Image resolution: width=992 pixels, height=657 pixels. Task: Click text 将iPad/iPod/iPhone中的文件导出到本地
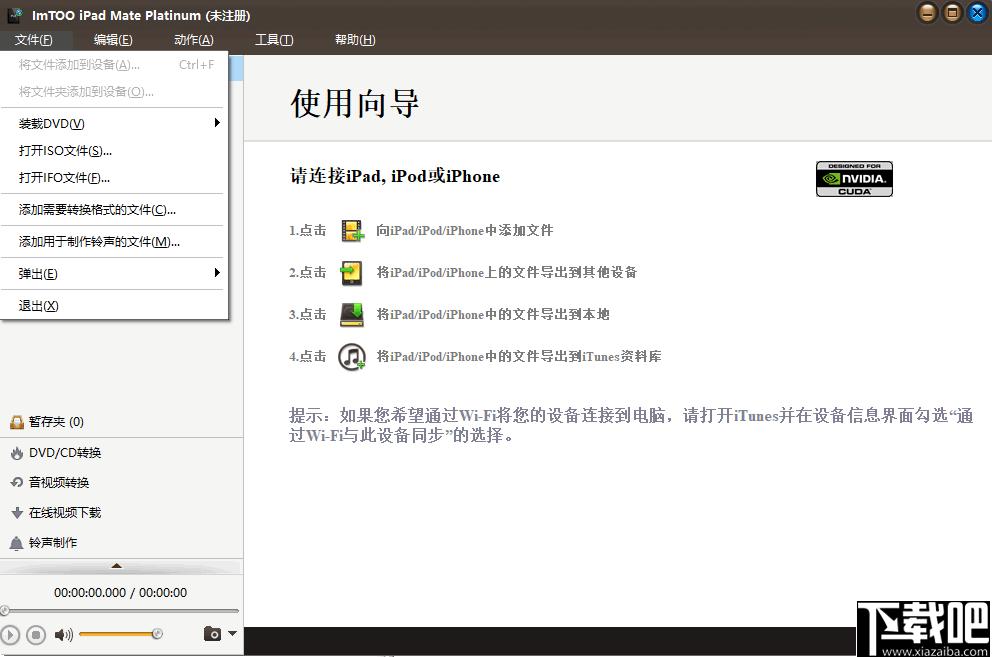pos(493,315)
